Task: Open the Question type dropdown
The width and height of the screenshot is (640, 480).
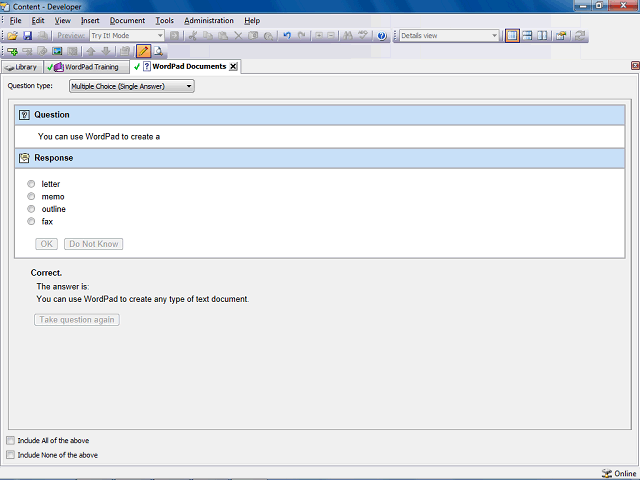Action: point(131,86)
